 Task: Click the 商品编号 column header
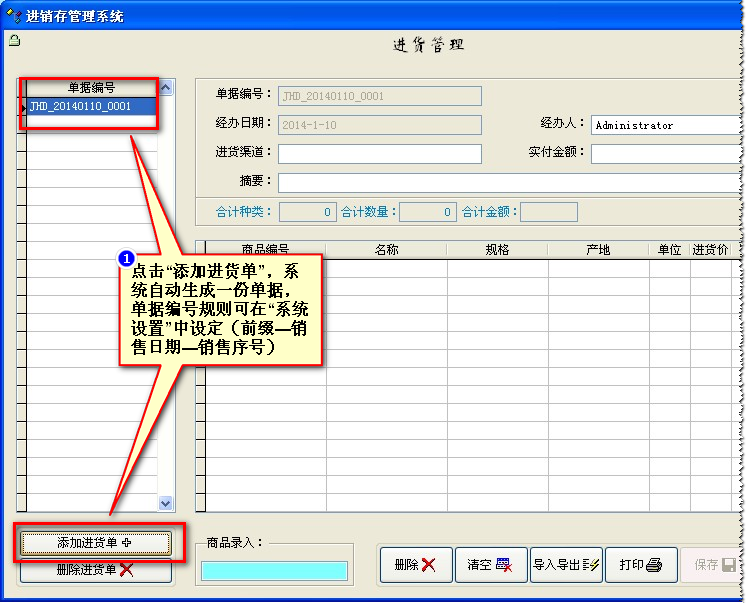coord(266,249)
